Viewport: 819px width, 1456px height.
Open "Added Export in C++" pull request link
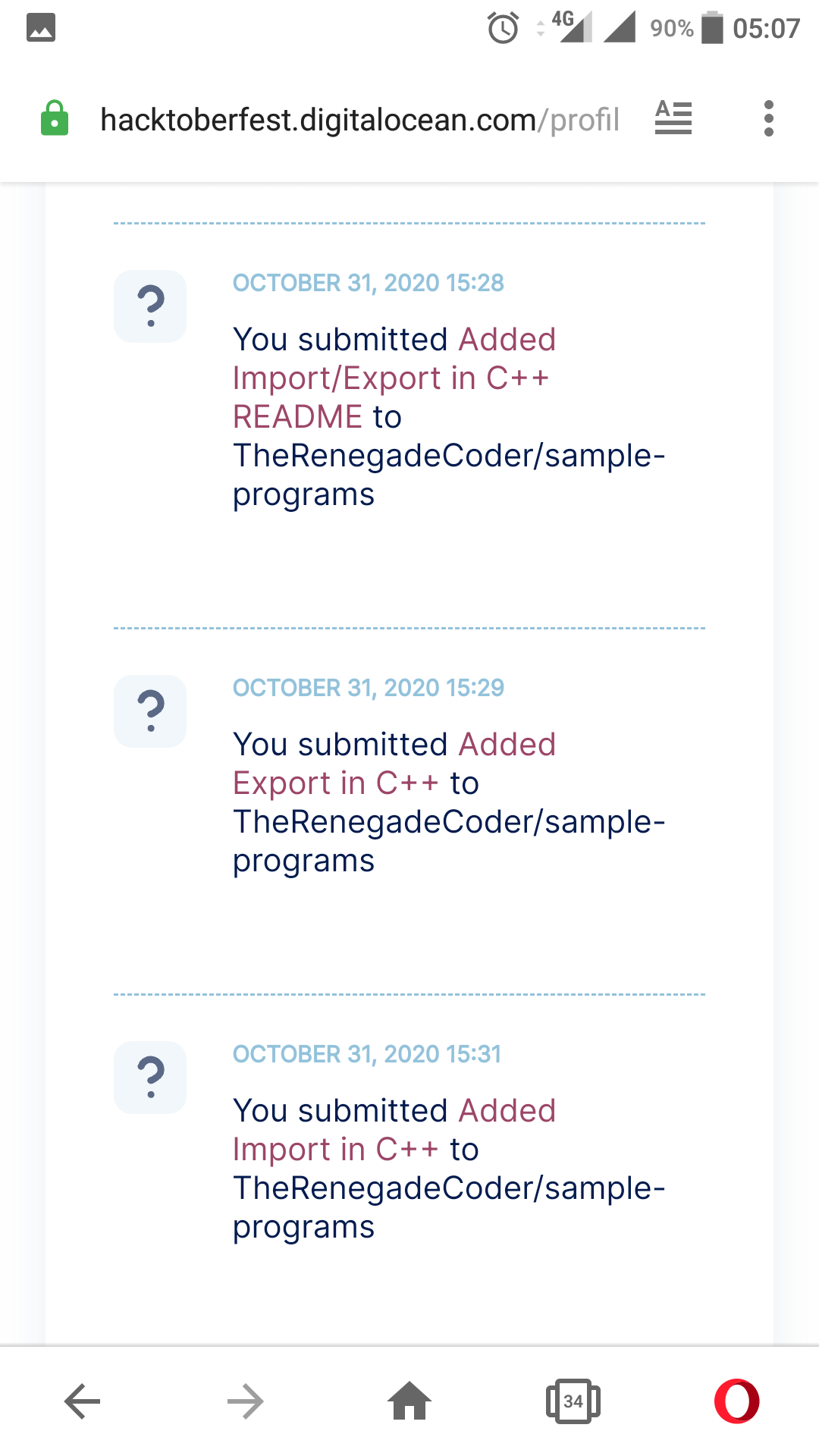(335, 783)
